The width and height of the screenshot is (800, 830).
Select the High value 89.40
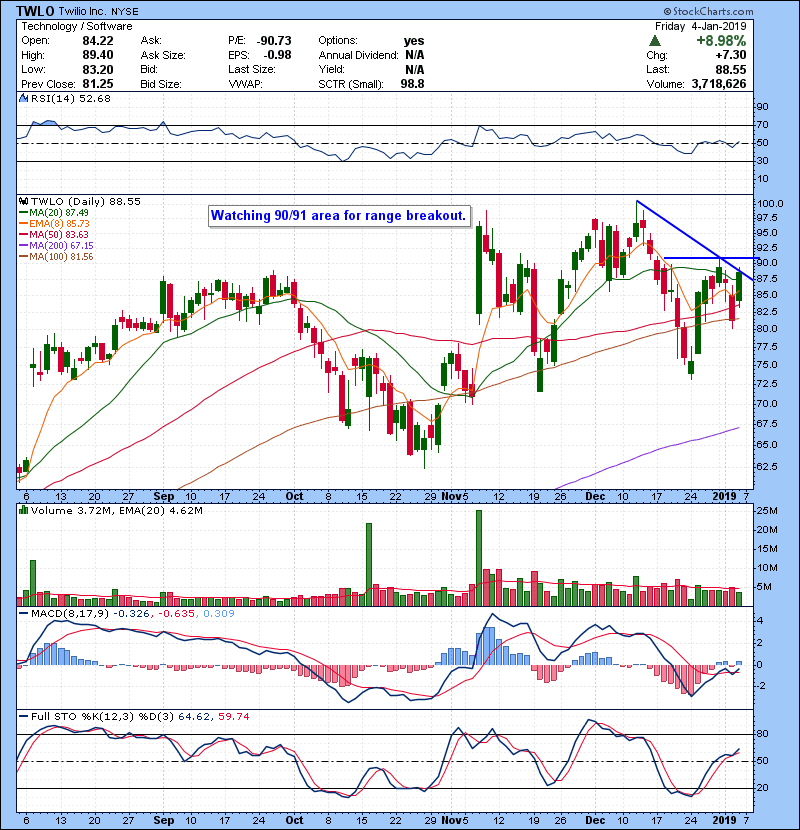(98, 55)
